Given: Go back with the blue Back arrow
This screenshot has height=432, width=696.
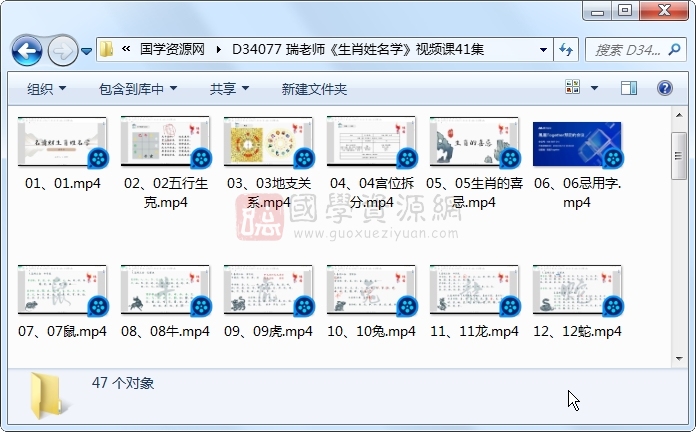Looking at the screenshot, I should 27,51.
